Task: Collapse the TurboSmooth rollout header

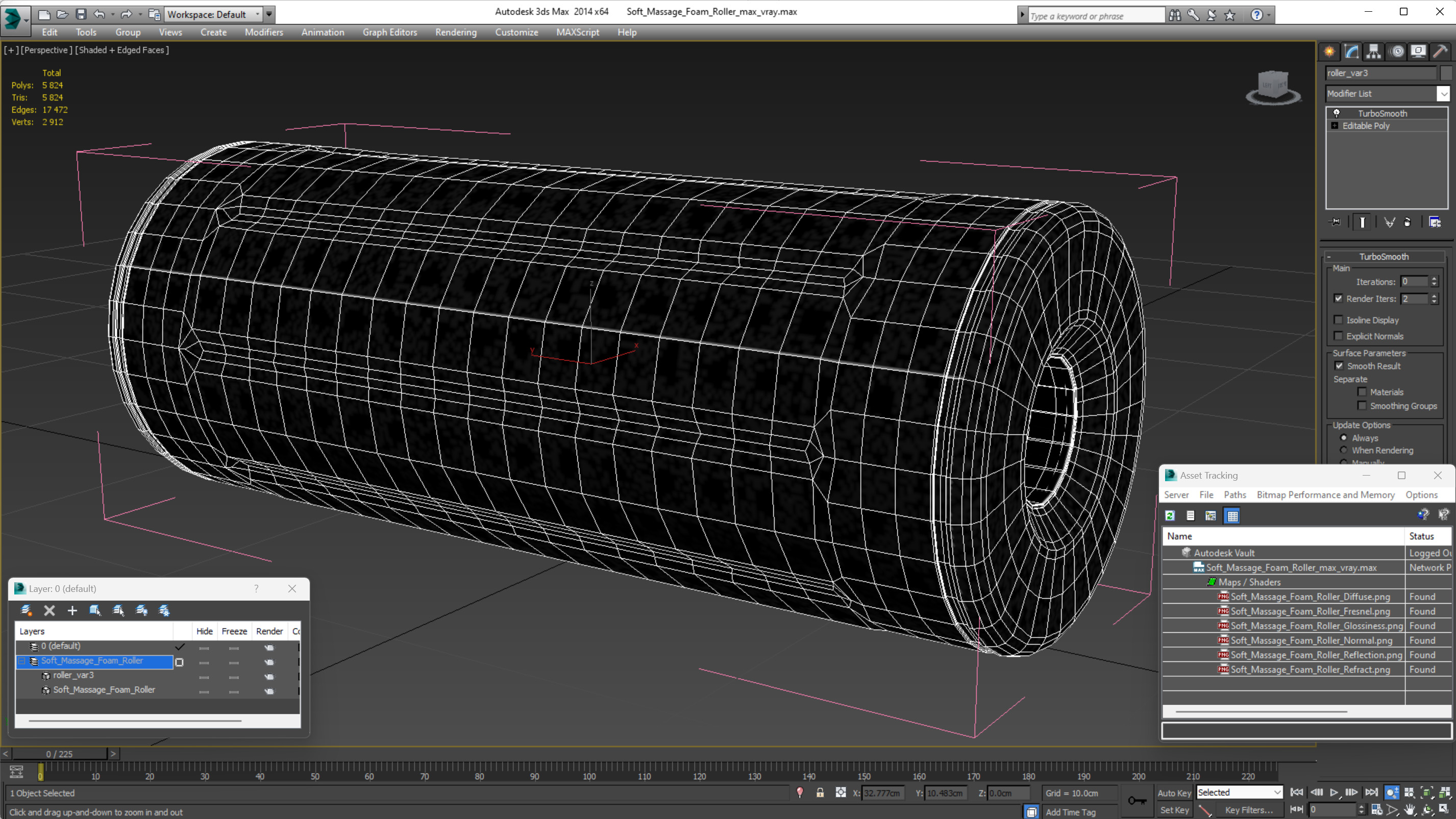Action: 1384,257
